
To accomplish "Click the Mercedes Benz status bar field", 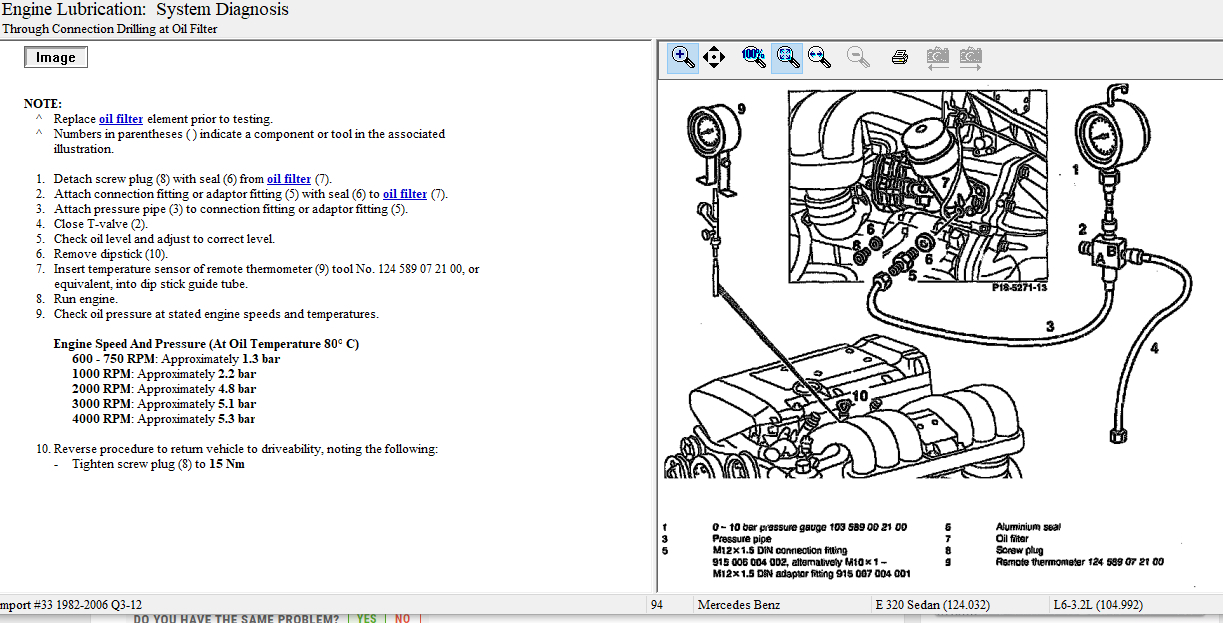I will tap(739, 605).
